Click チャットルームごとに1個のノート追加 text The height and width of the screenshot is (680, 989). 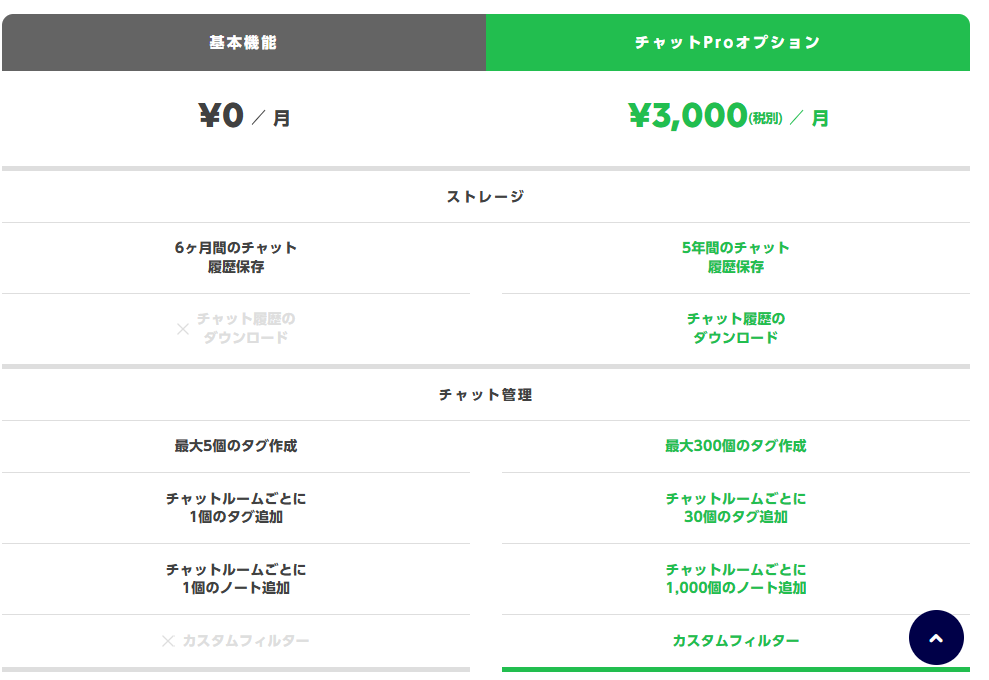tap(236, 578)
